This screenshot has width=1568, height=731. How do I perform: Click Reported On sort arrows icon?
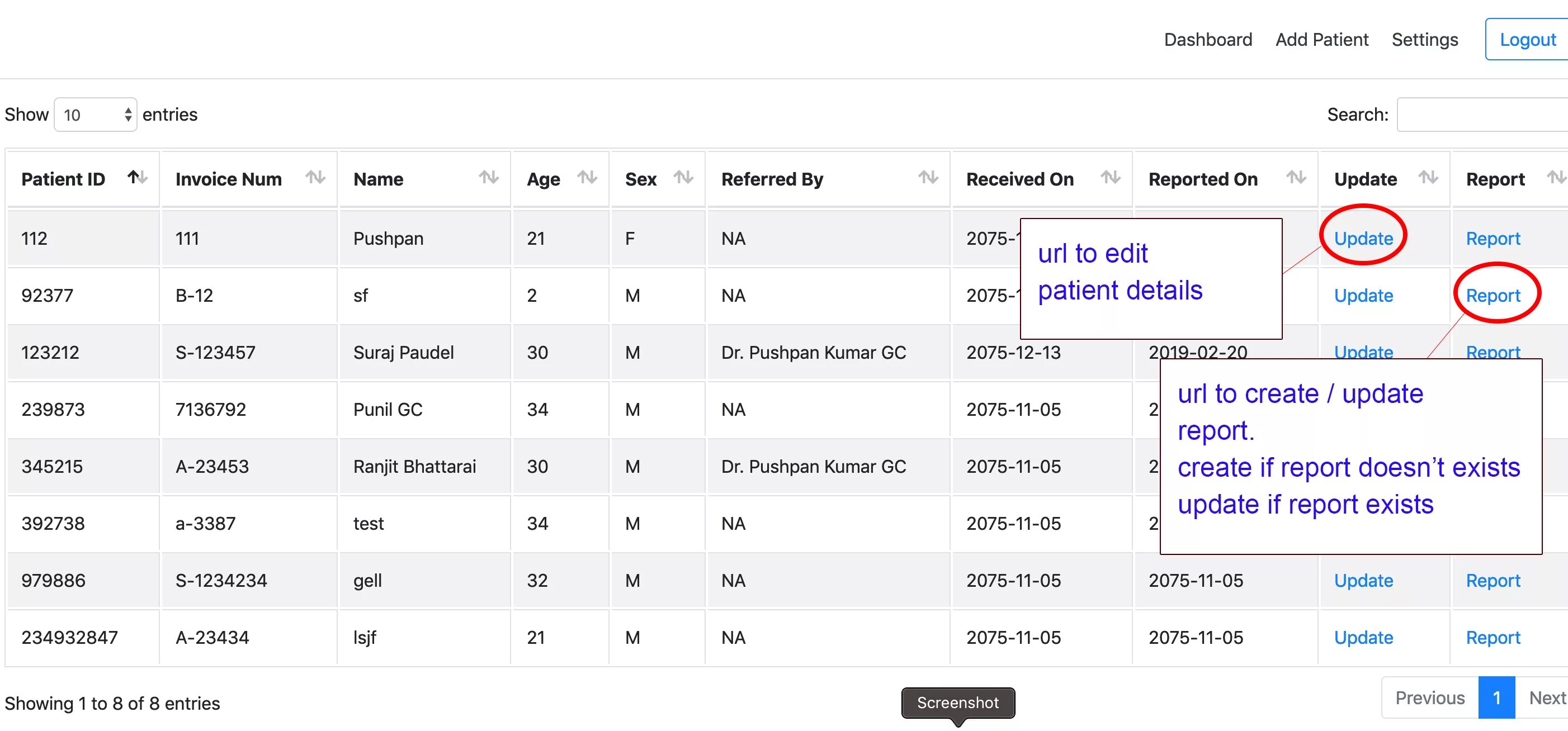(1296, 178)
